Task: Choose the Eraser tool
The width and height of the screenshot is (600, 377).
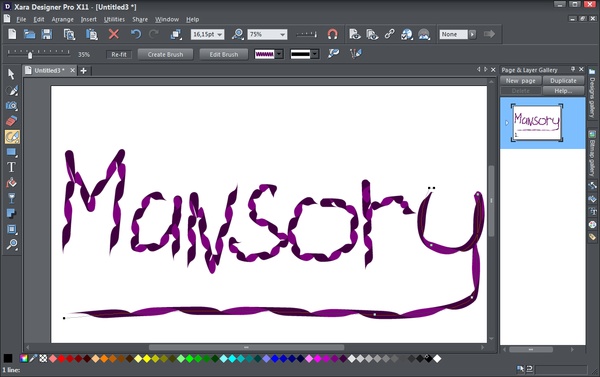Action: pos(12,121)
